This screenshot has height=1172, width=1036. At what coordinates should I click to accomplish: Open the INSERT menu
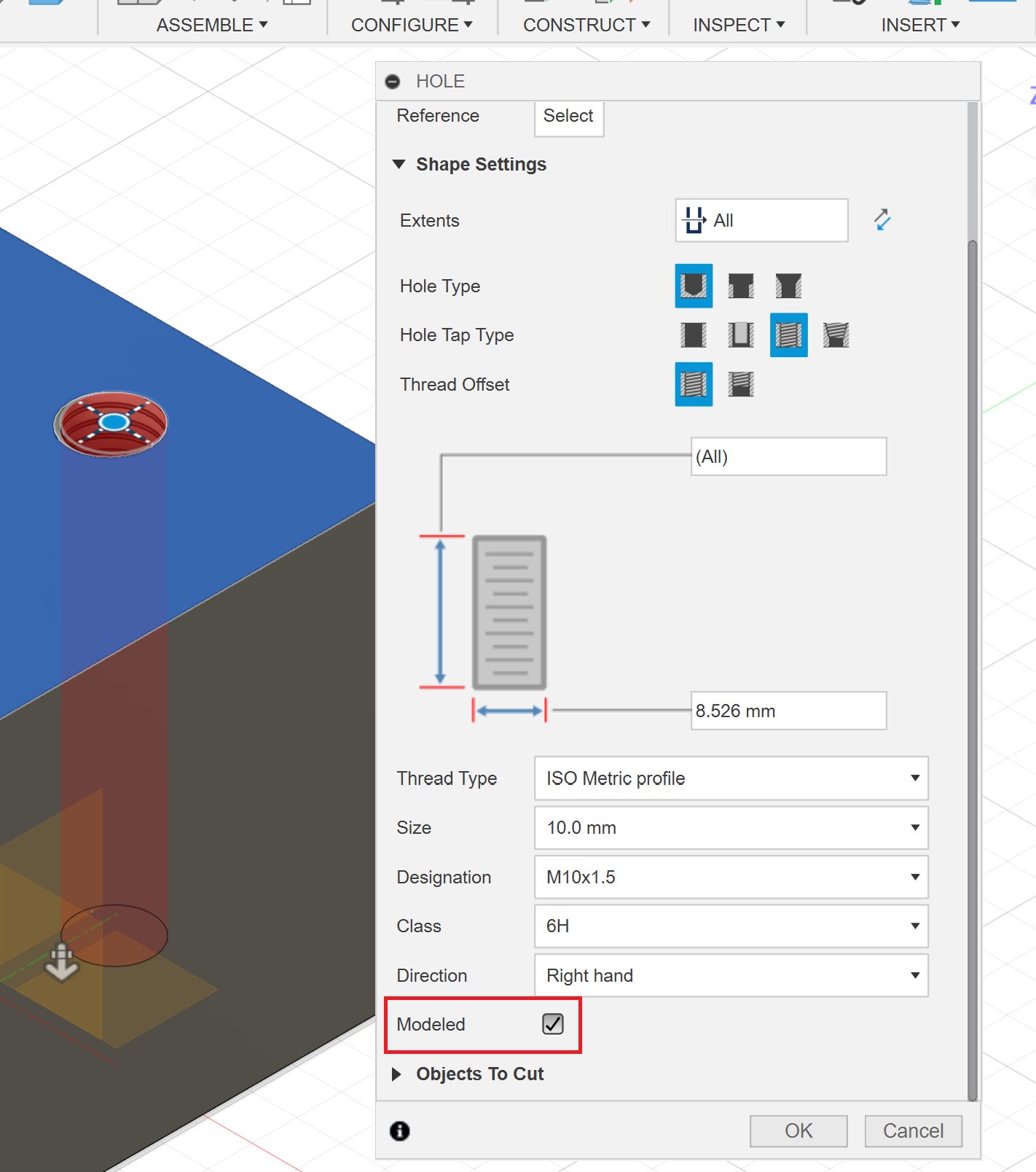point(920,25)
